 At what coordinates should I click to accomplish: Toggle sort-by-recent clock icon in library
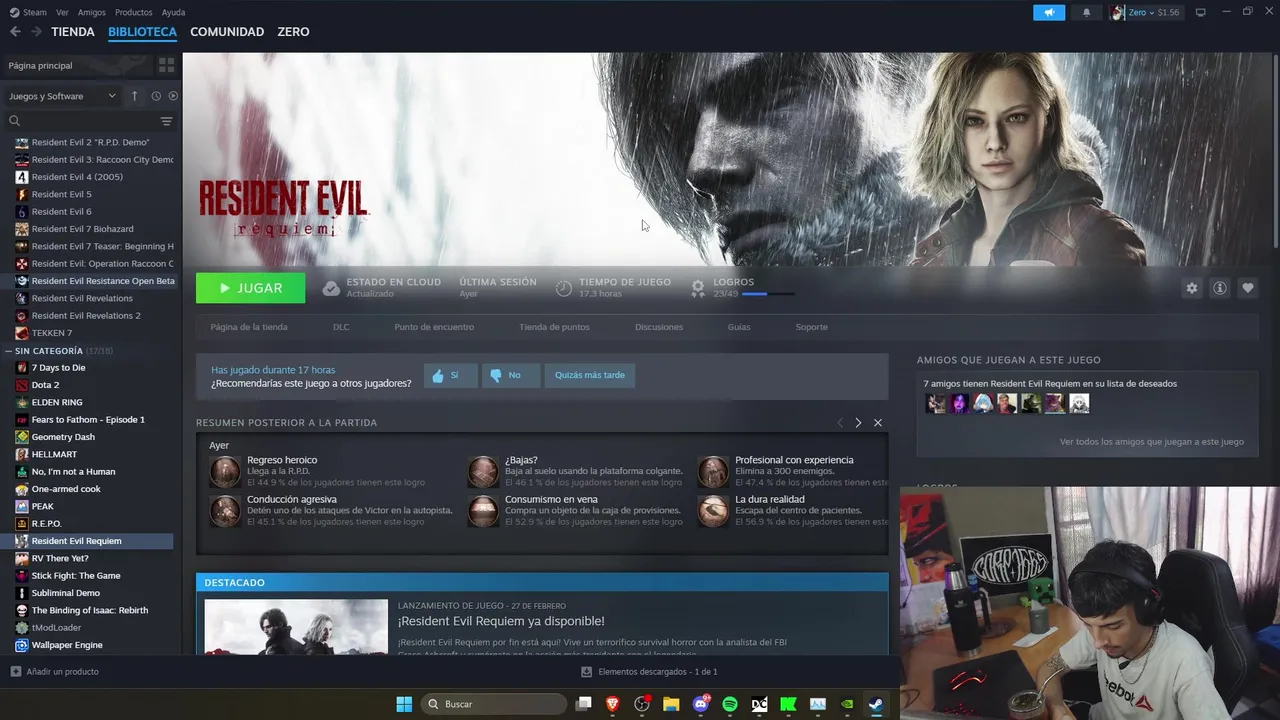pyautogui.click(x=156, y=96)
